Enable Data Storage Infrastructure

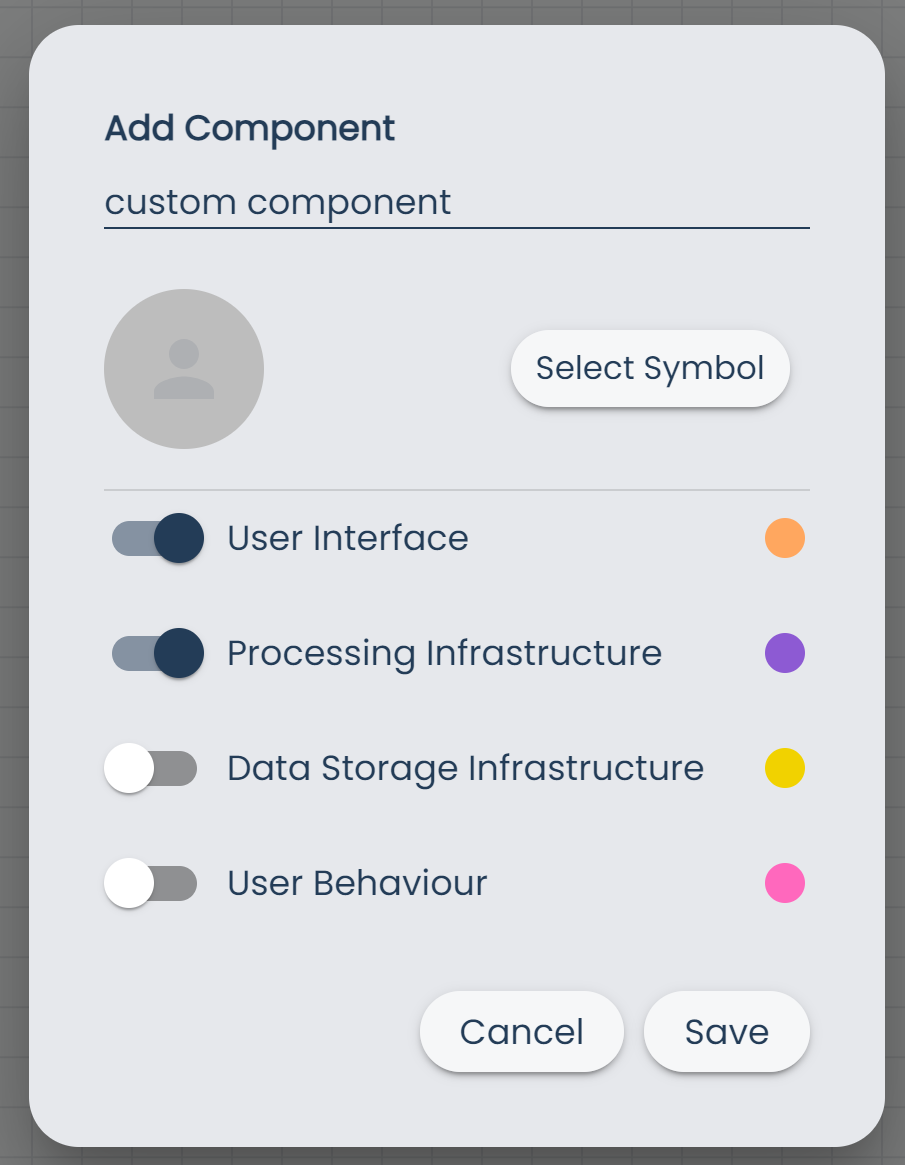point(151,768)
